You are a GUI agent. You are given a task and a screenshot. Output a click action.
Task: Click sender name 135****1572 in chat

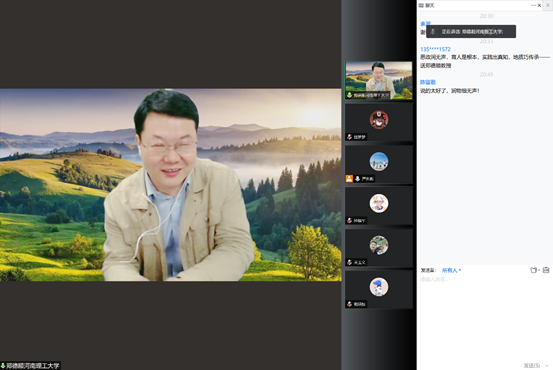pos(435,49)
